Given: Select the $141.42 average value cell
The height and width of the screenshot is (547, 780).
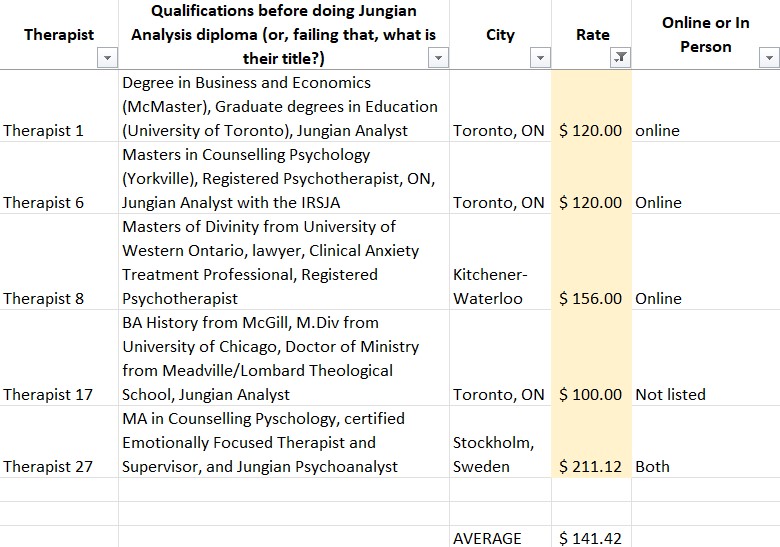Looking at the screenshot, I should 590,538.
